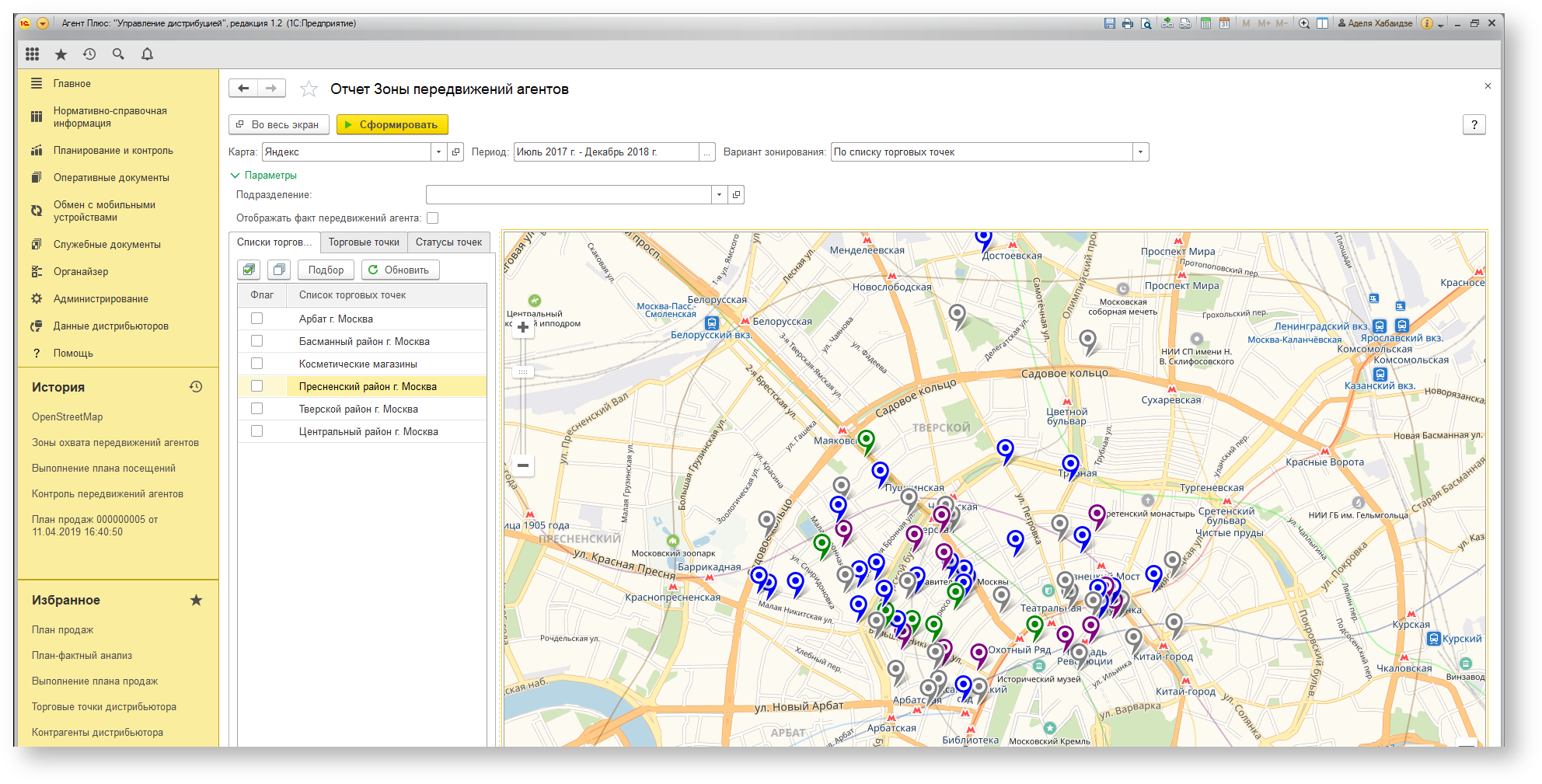
Task: Check all flags icon in list toolbar
Action: [x=249, y=270]
